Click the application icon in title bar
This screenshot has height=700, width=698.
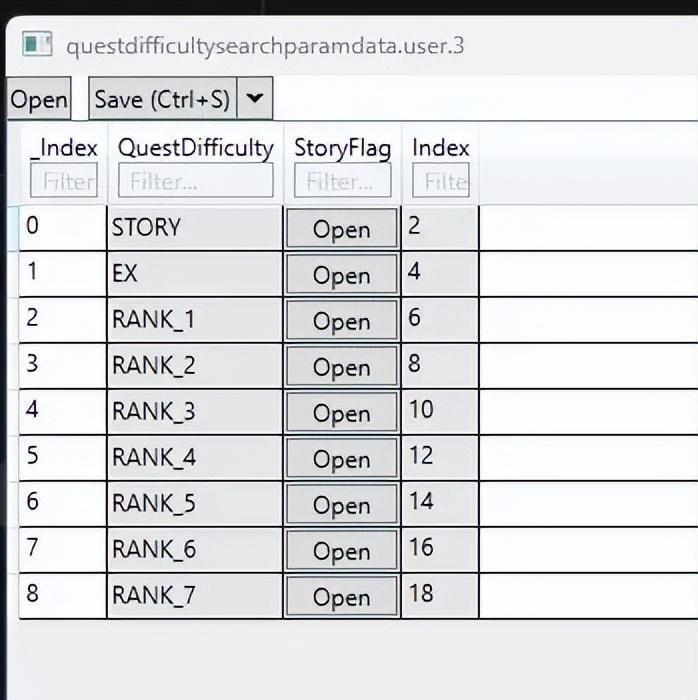point(37,44)
